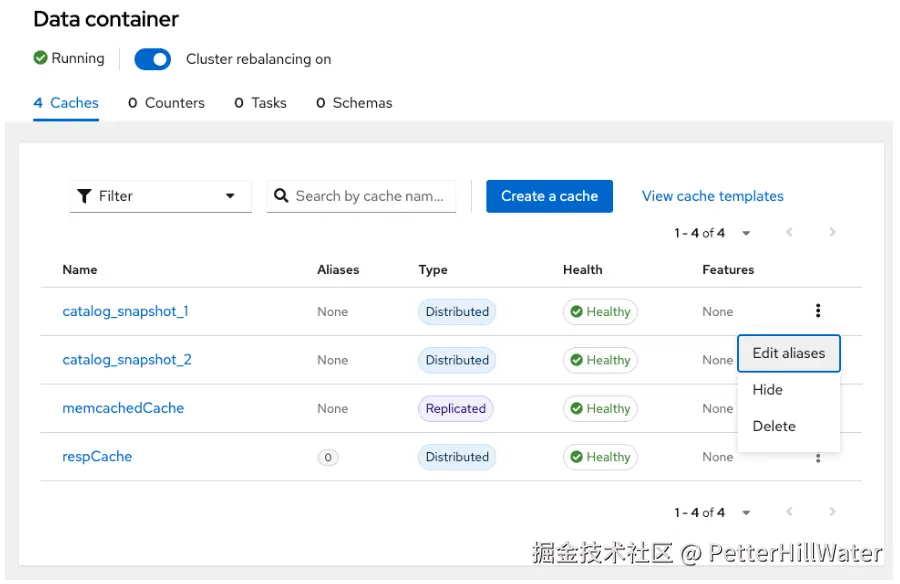Click the filter funnel icon
Viewport: 900px width, 584px height.
click(x=84, y=196)
